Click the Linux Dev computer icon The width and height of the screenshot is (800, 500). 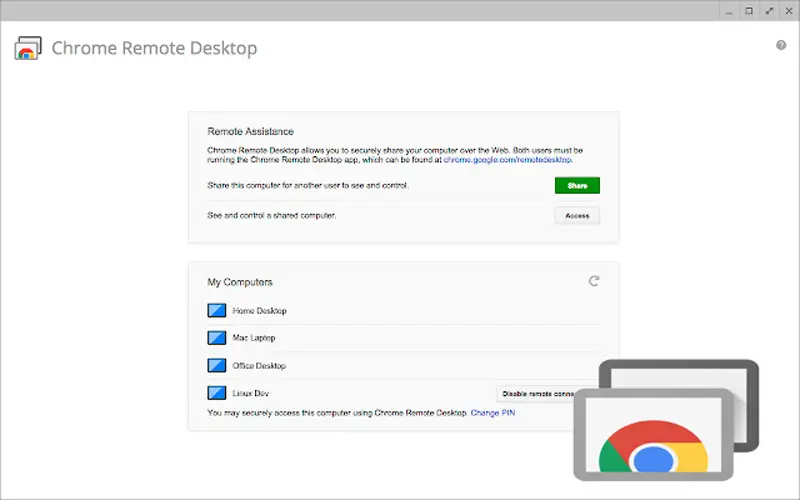click(217, 393)
